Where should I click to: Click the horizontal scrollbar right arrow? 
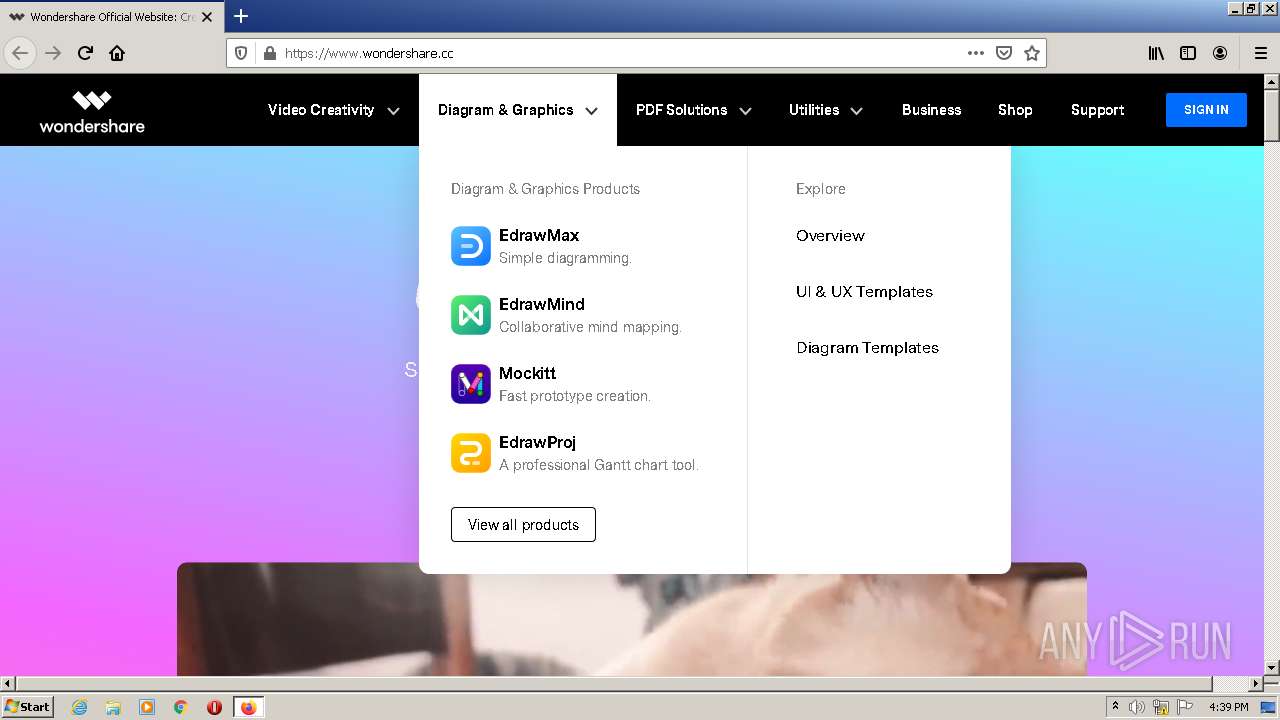pos(1257,684)
